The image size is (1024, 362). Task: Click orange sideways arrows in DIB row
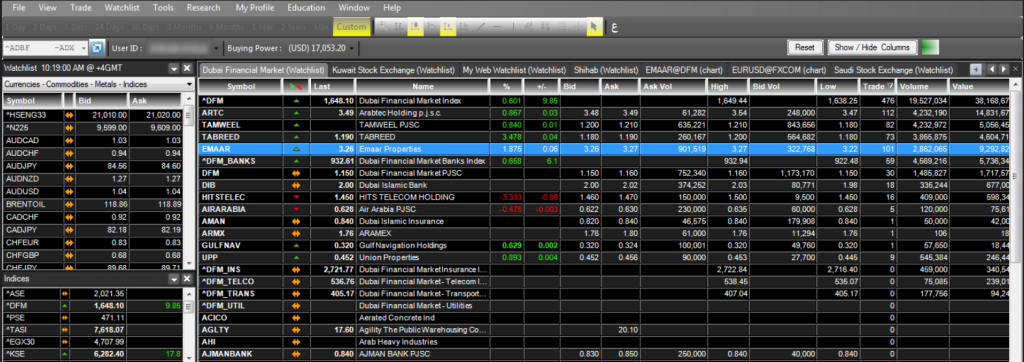[296, 185]
